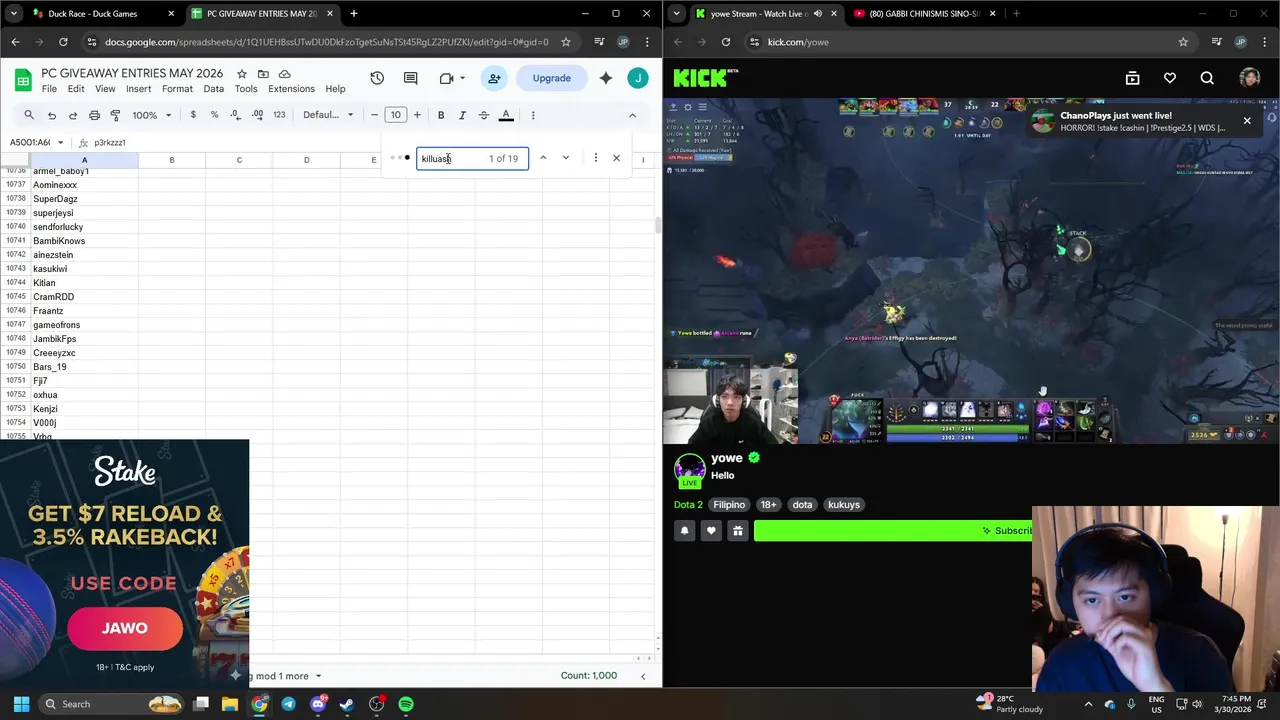This screenshot has width=1280, height=720.
Task: Click the Upgrade button
Action: (551, 78)
